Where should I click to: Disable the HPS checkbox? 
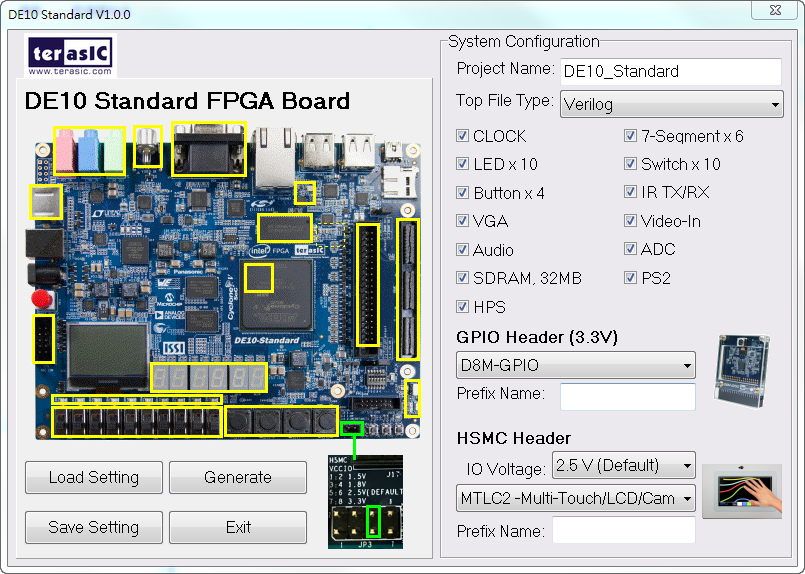coord(462,307)
